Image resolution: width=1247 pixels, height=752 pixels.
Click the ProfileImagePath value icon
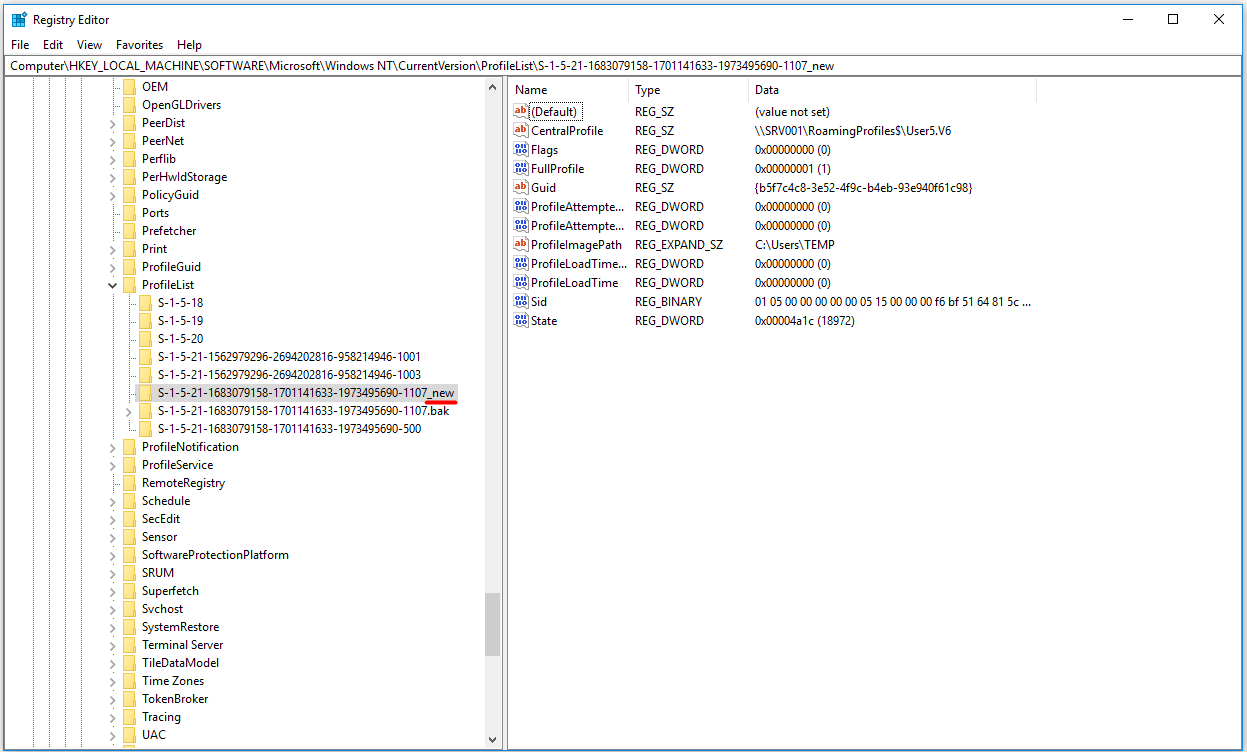(520, 244)
